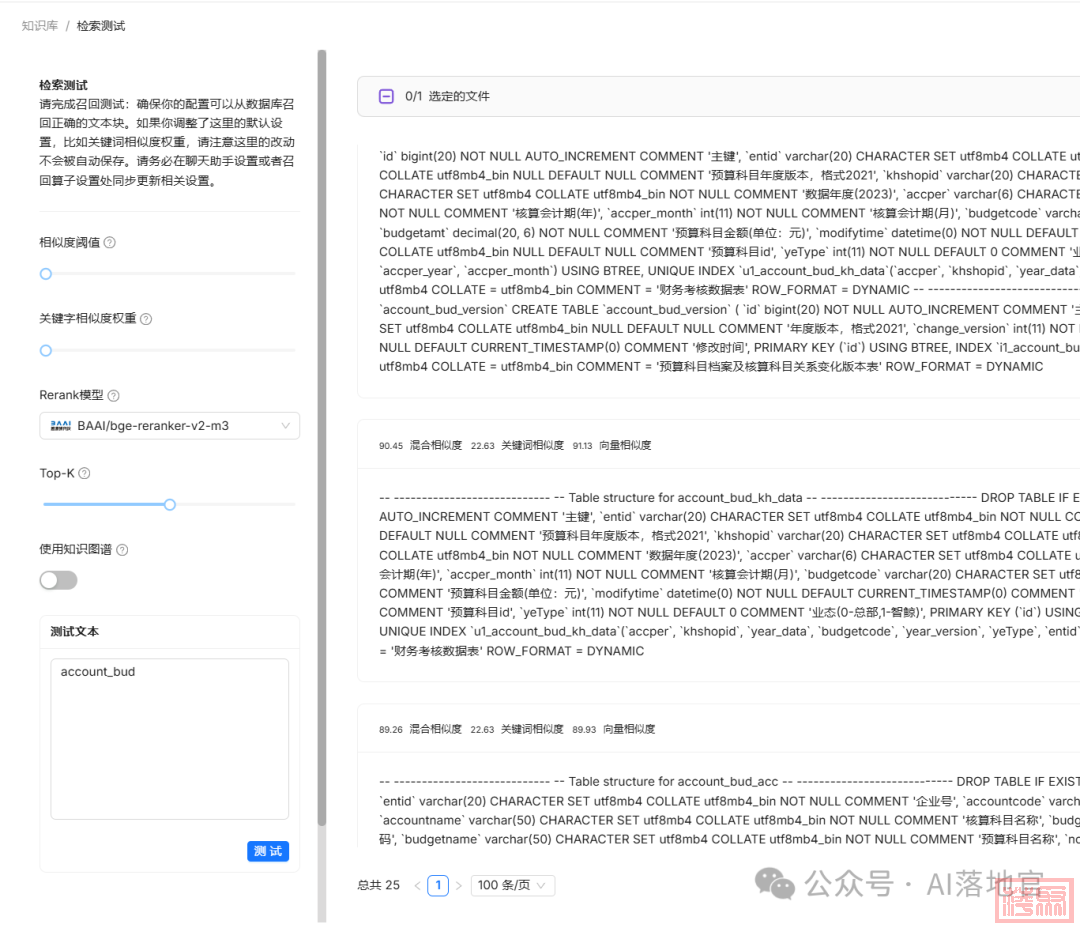Click the 关键字相似度权重 slider handle
Viewport: 1080px width, 928px height.
click(46, 351)
